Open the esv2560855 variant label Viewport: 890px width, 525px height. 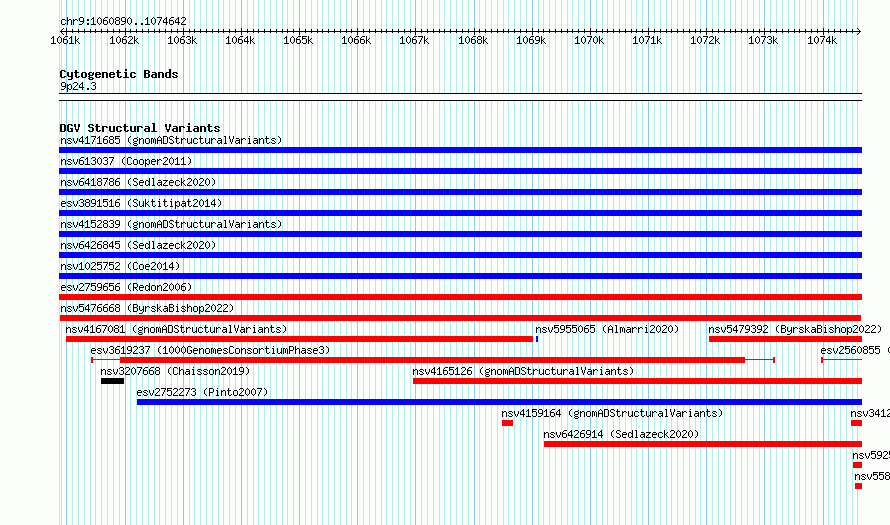[855, 350]
